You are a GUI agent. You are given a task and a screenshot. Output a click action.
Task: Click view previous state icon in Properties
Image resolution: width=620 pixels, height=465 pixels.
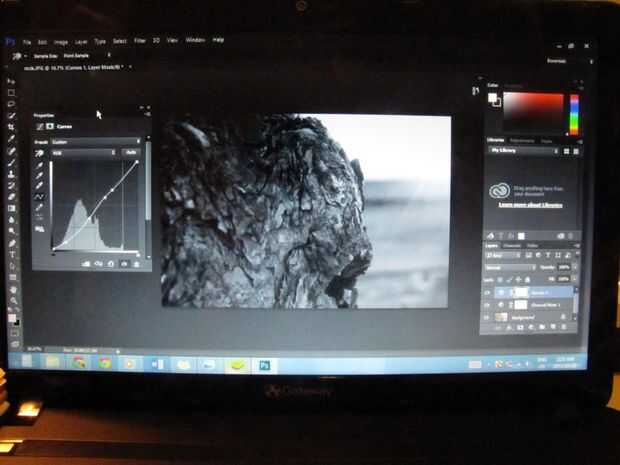[98, 264]
